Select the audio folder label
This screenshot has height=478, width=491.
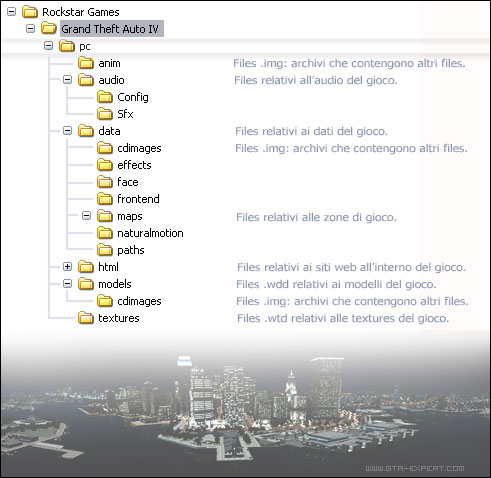click(111, 80)
